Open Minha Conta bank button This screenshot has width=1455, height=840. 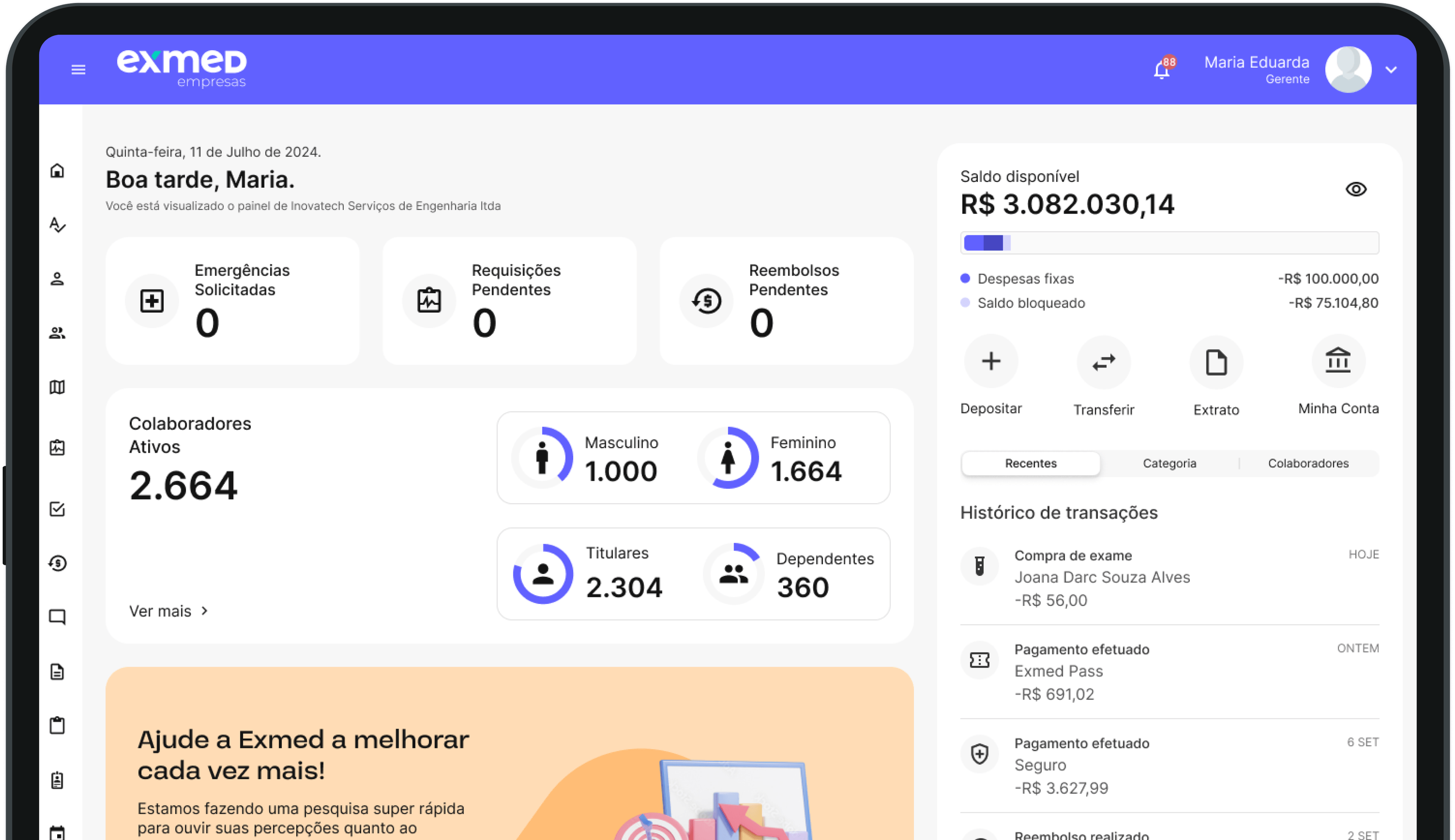[1338, 361]
